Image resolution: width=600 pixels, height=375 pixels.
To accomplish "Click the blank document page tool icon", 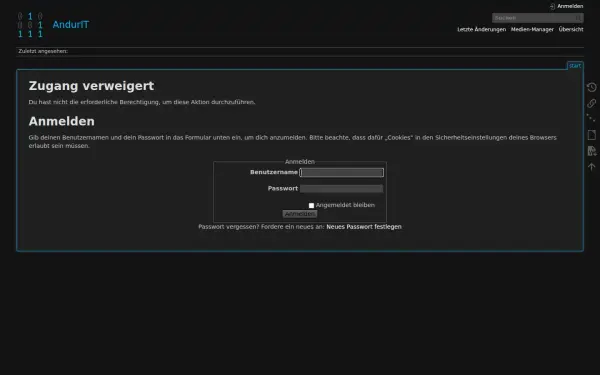I will [x=592, y=135].
